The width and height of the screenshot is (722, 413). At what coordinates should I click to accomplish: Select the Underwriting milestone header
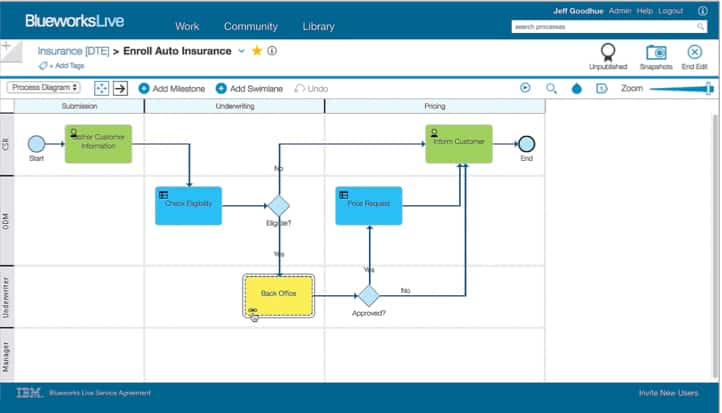click(x=235, y=106)
